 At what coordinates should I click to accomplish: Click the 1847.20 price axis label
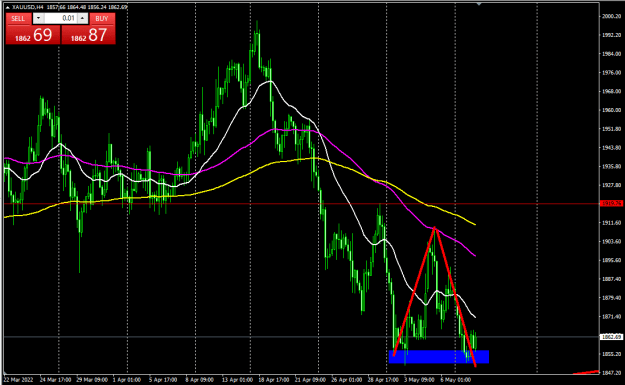point(611,373)
